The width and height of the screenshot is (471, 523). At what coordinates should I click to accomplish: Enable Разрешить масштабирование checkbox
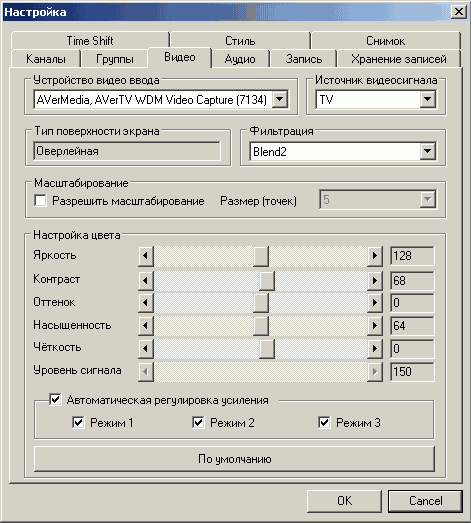coord(40,201)
